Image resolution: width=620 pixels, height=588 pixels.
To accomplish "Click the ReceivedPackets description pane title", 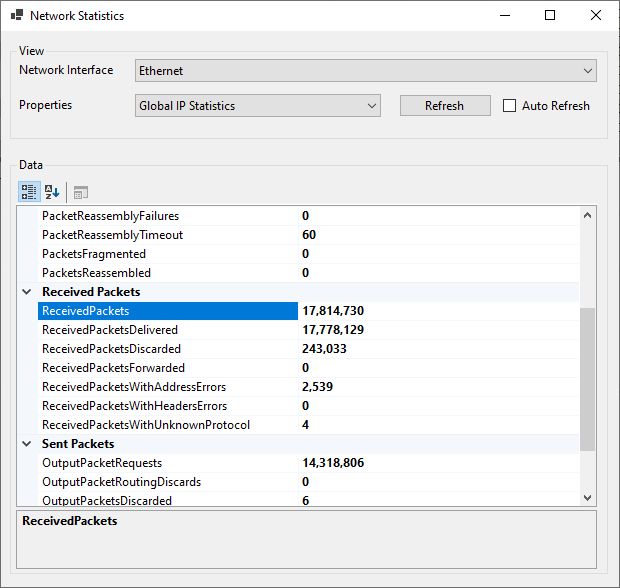I will (x=70, y=521).
